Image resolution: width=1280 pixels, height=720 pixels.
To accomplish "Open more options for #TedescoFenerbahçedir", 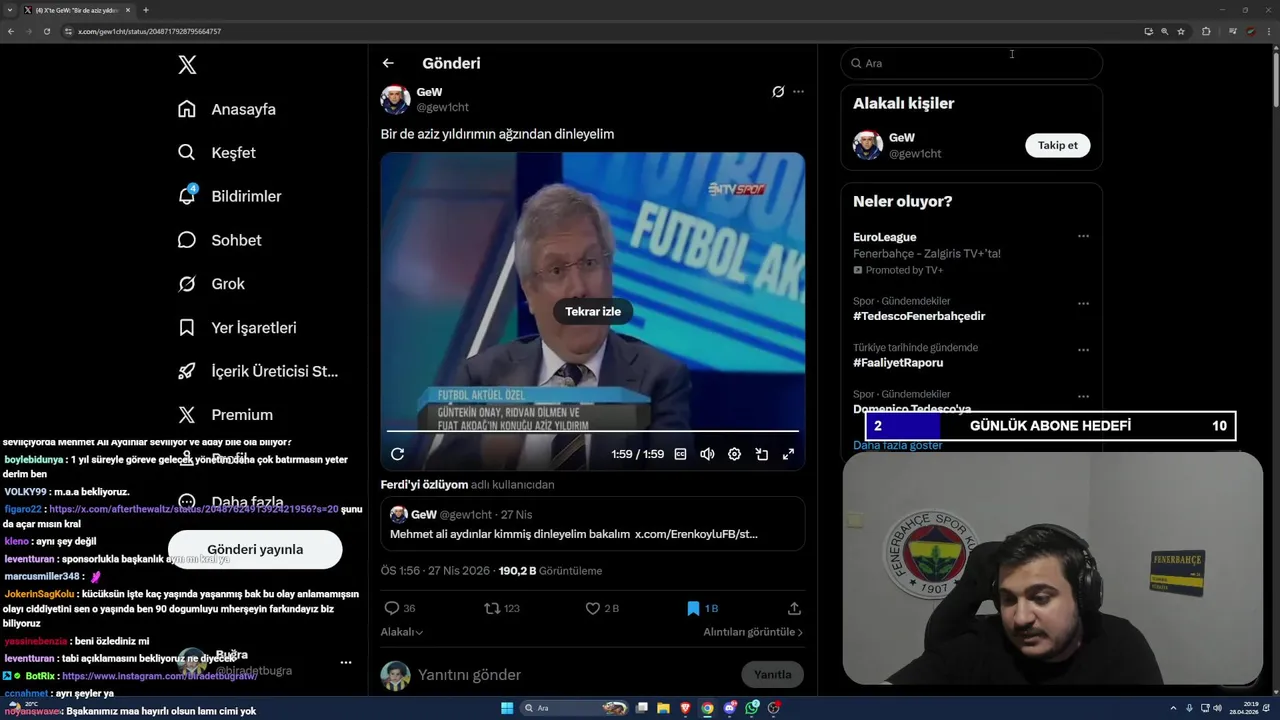I will (x=1083, y=304).
